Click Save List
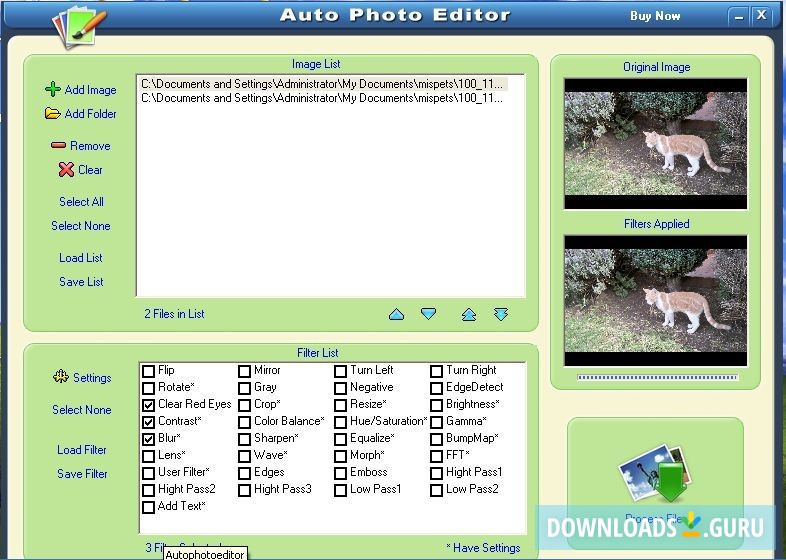The height and width of the screenshot is (560, 786). (x=81, y=282)
